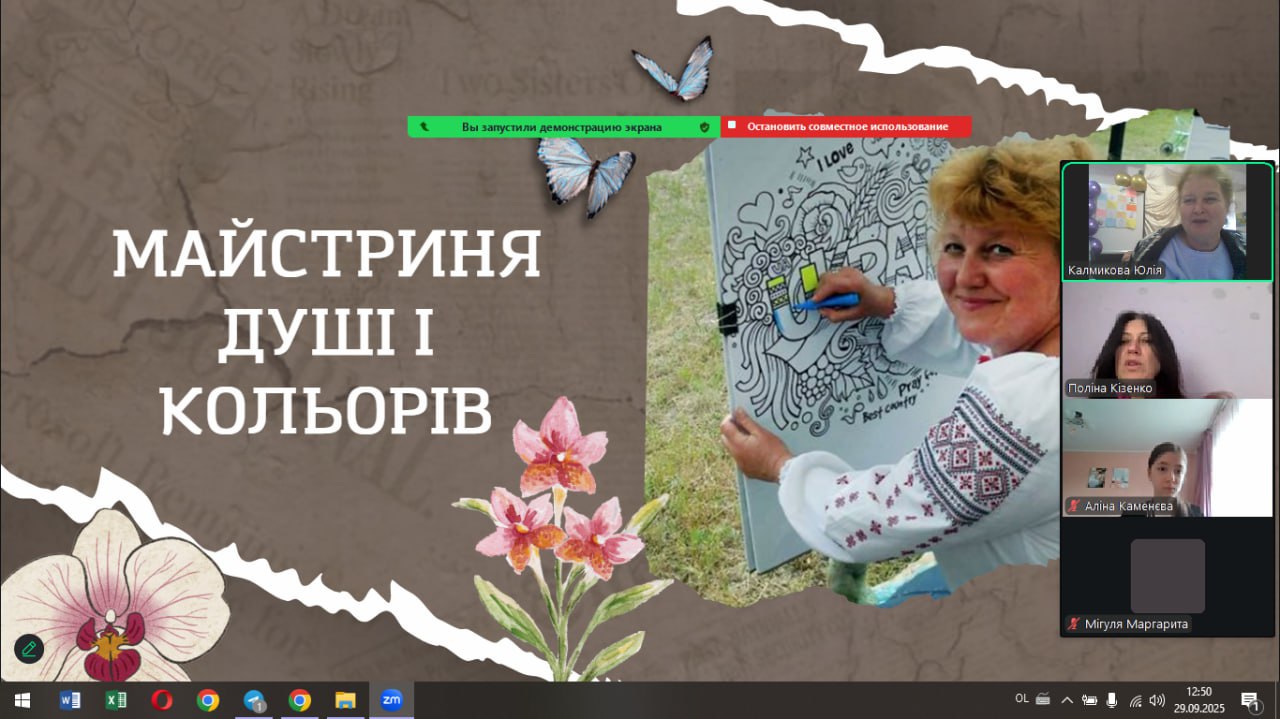Viewport: 1280px width, 719px height.
Task: Click the Zoom annotation pencil icon
Action: pyautogui.click(x=29, y=649)
